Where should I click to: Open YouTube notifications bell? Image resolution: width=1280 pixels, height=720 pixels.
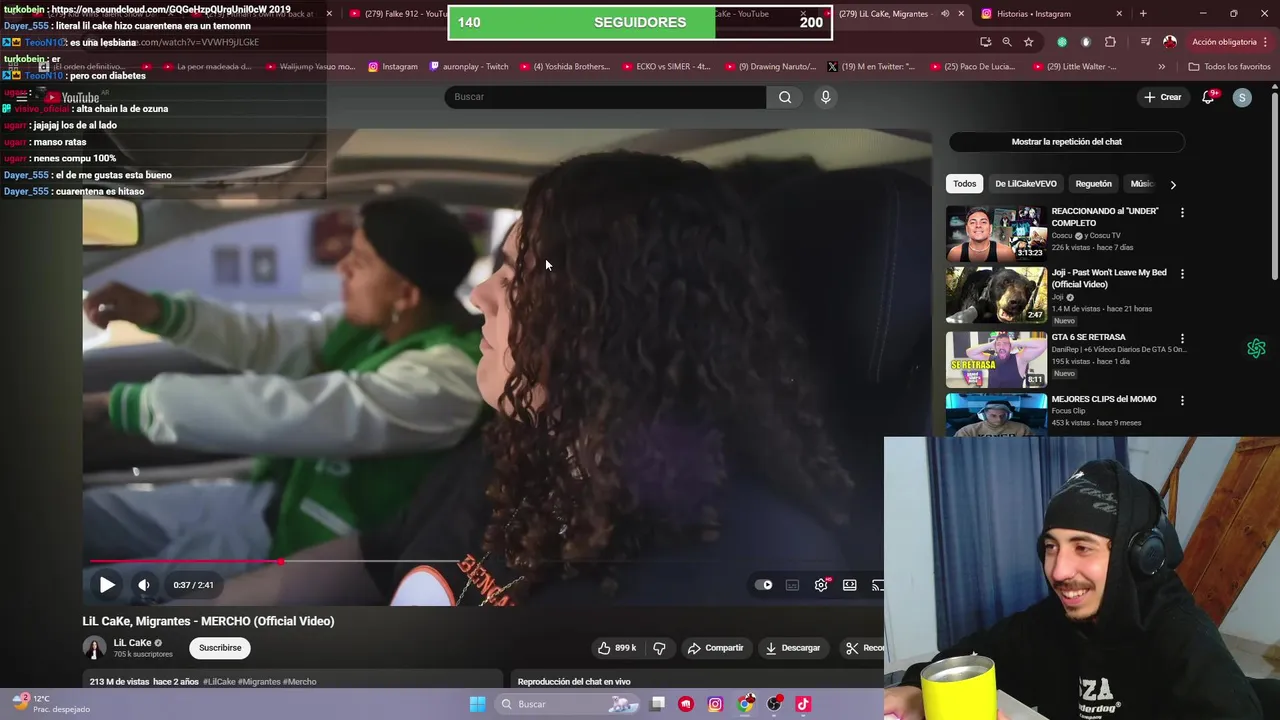[1208, 97]
